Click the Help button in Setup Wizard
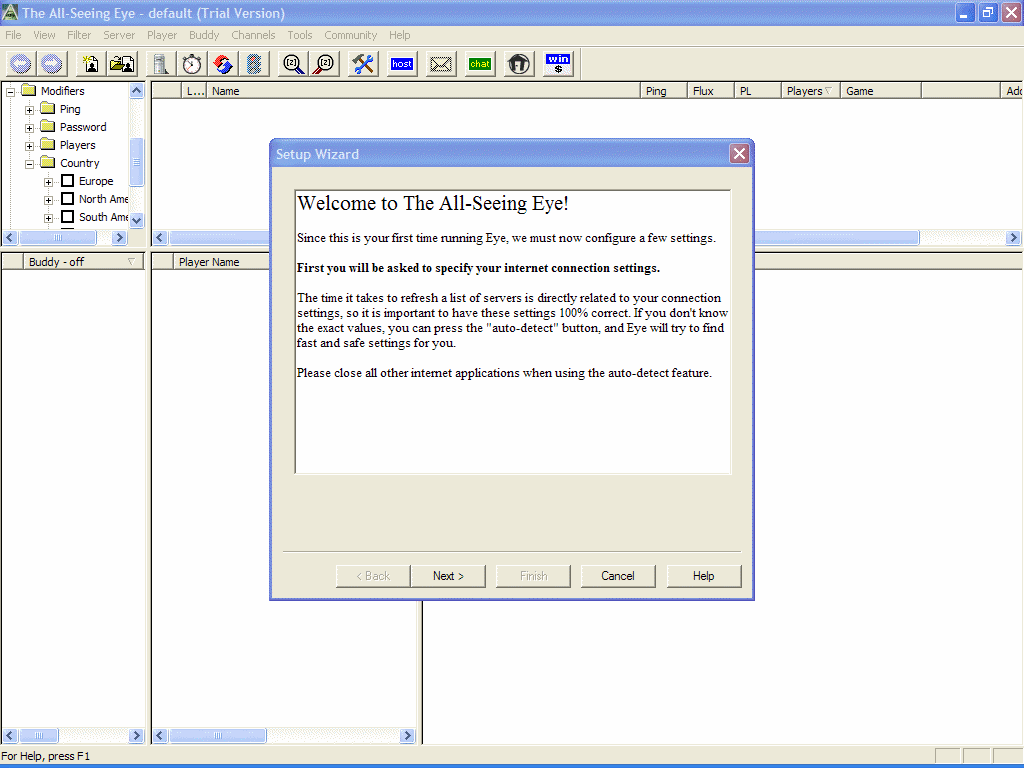1024x768 pixels. 703,576
